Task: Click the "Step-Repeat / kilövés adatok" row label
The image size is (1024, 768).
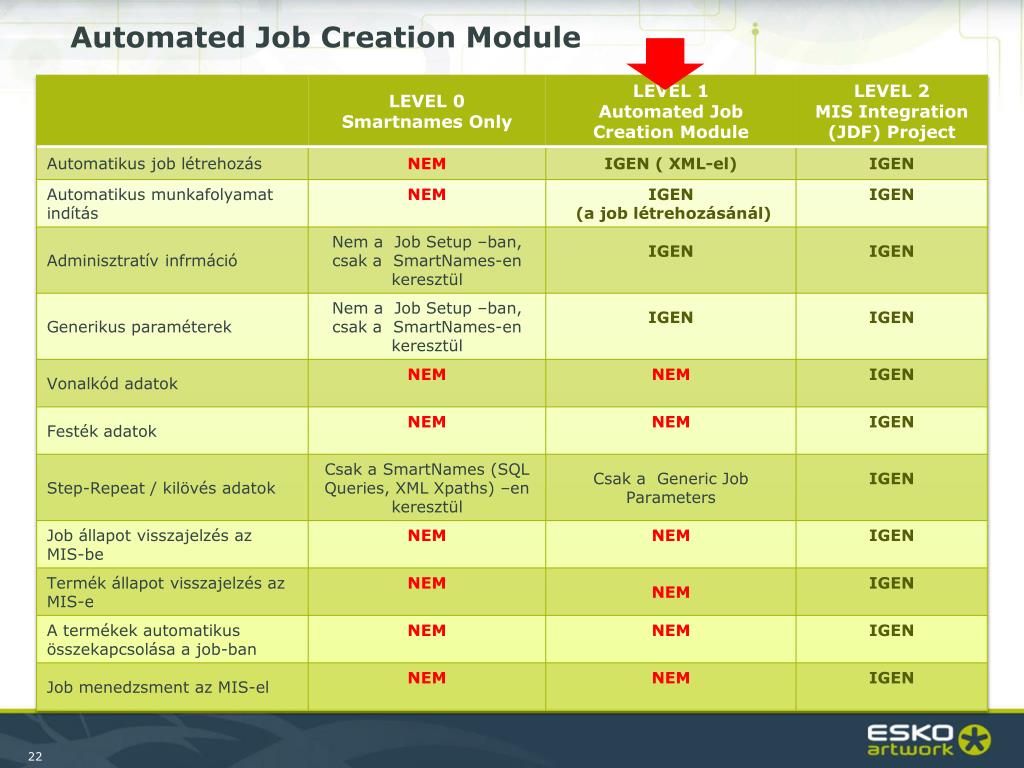Action: (161, 488)
